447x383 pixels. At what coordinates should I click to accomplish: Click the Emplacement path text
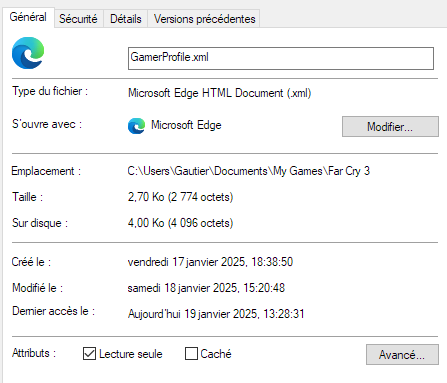[x=249, y=171]
